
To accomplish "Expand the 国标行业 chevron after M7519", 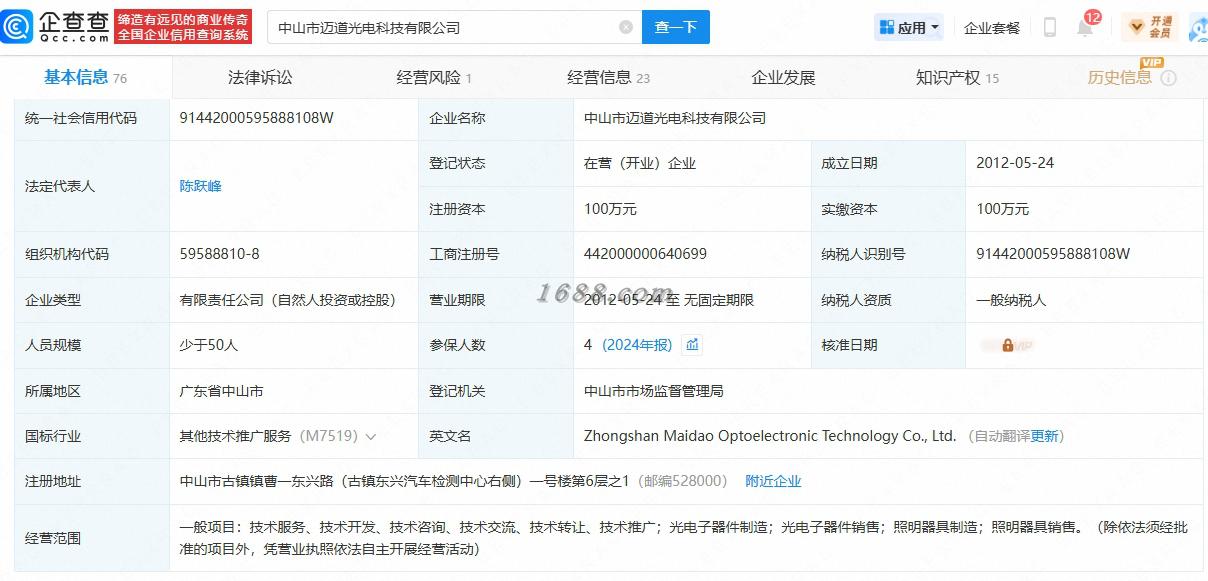I will 371,437.
